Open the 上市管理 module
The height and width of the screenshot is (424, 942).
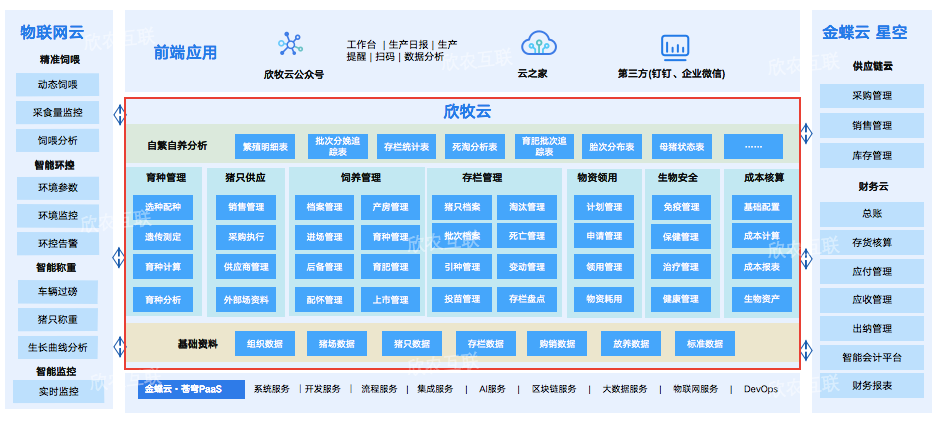coord(390,300)
